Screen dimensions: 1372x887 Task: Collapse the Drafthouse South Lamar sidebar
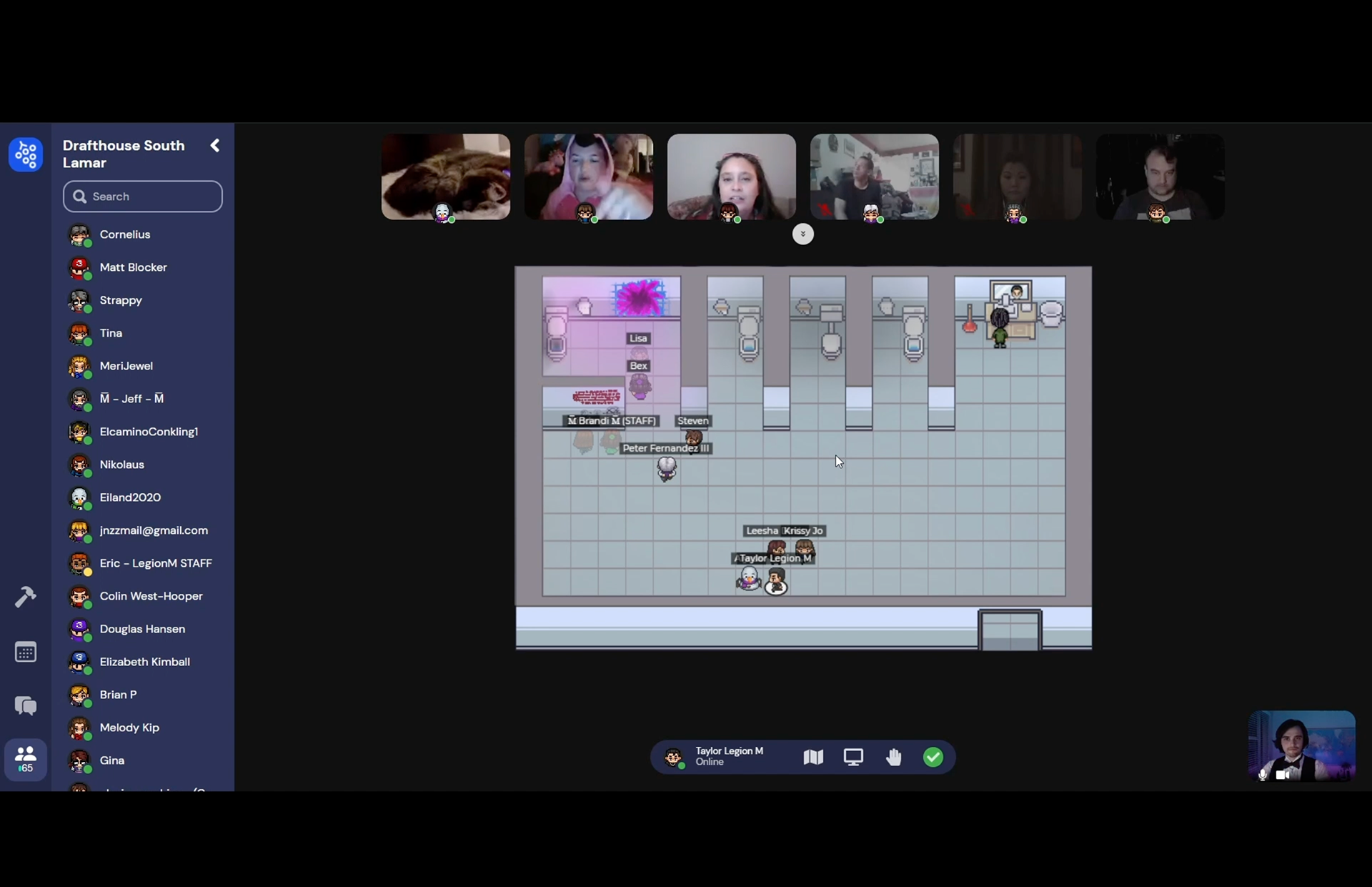coord(214,146)
